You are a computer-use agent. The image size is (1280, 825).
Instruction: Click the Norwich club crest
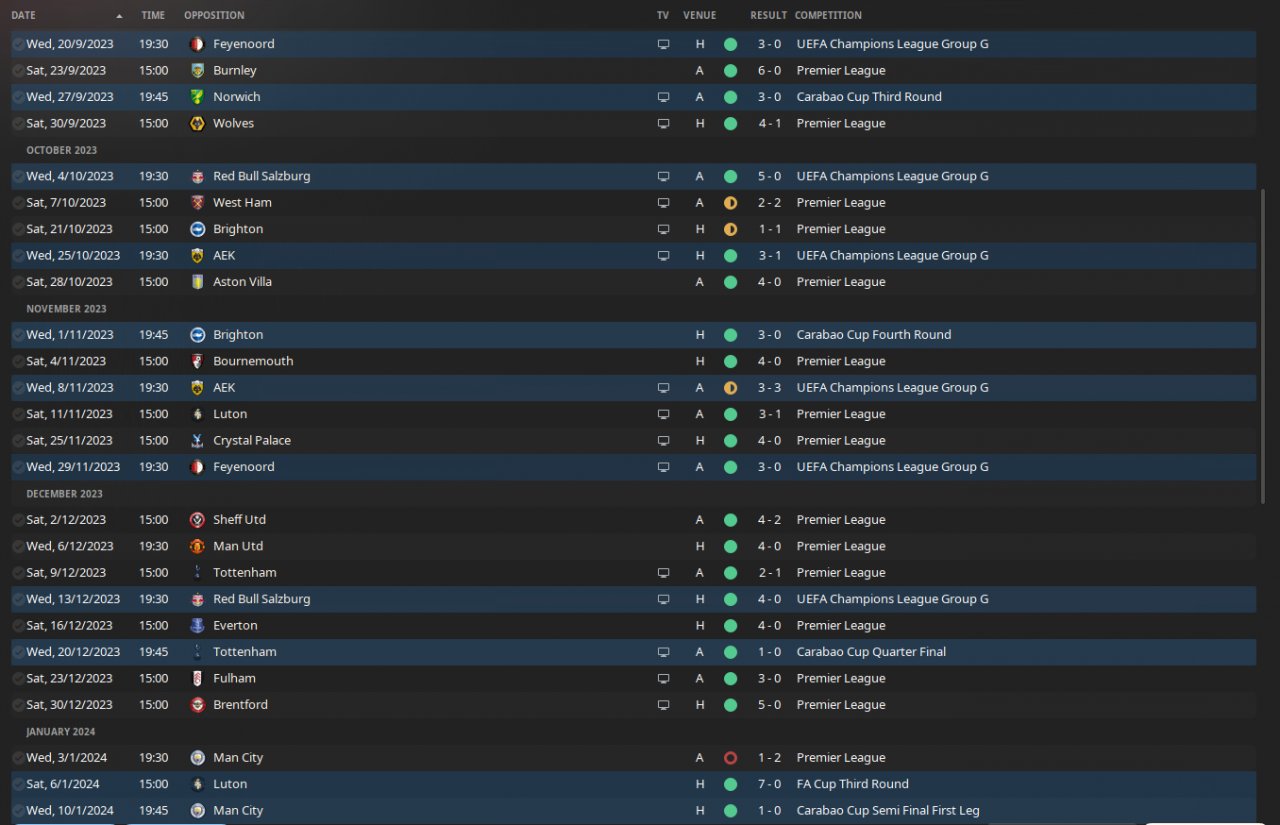click(197, 97)
